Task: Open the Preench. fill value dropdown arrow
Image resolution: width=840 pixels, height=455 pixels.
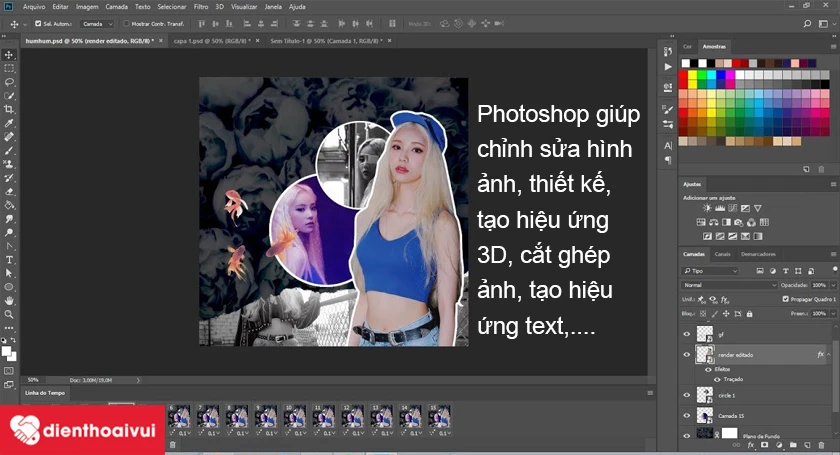Action: pos(833,314)
